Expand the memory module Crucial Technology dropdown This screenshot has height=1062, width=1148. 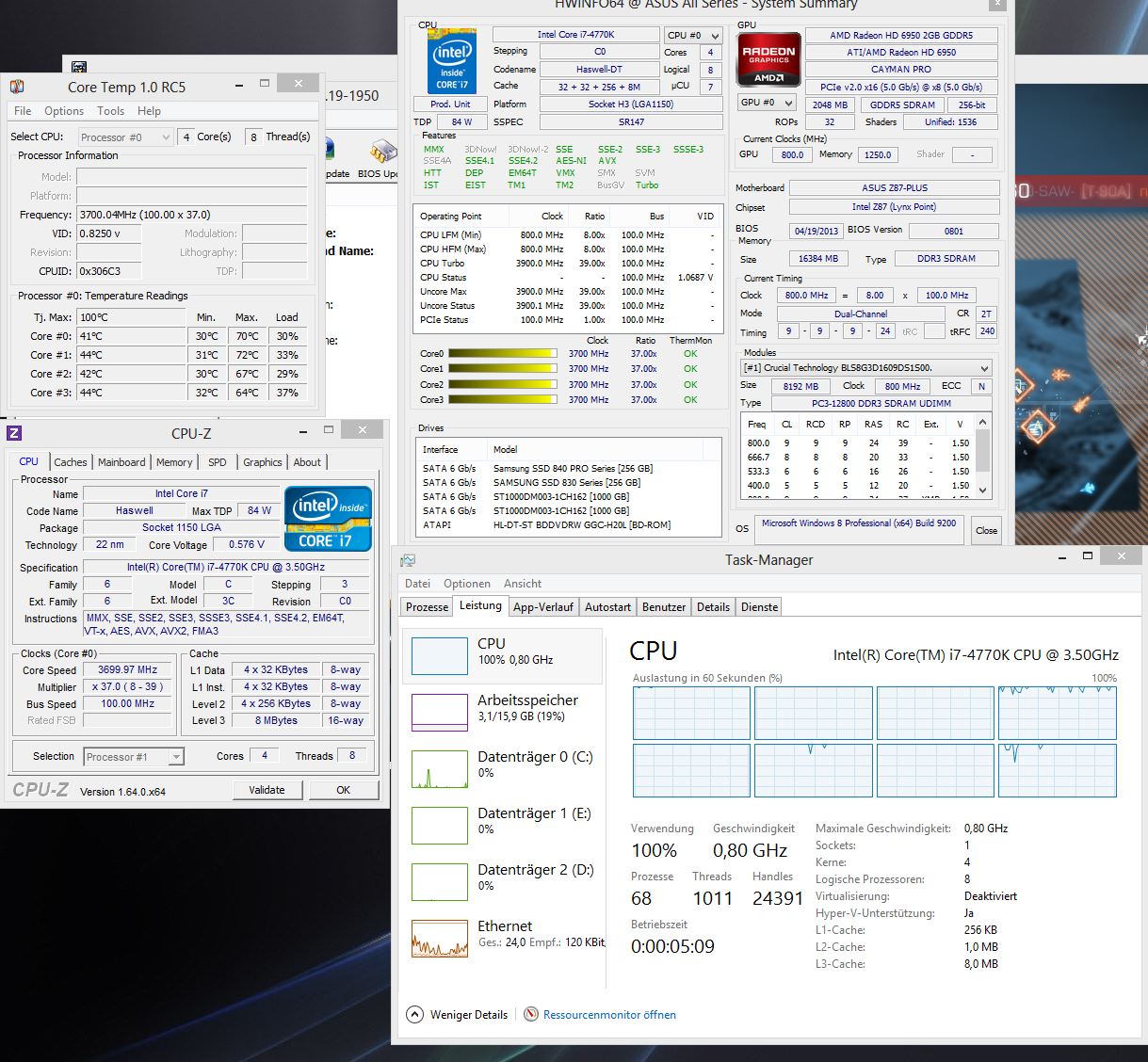coord(866,368)
